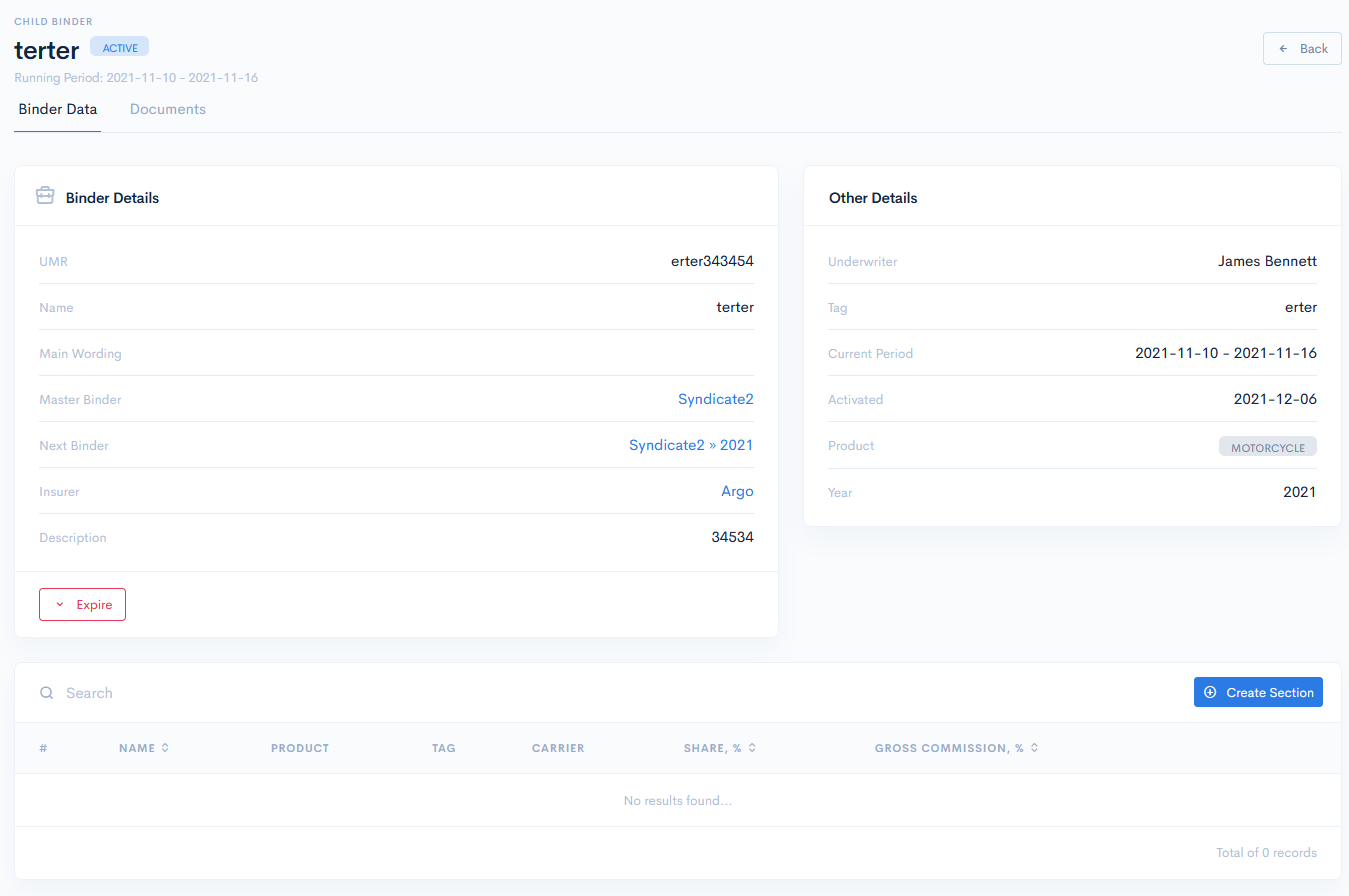Go back using the Back button
The height and width of the screenshot is (896, 1349).
pos(1301,49)
